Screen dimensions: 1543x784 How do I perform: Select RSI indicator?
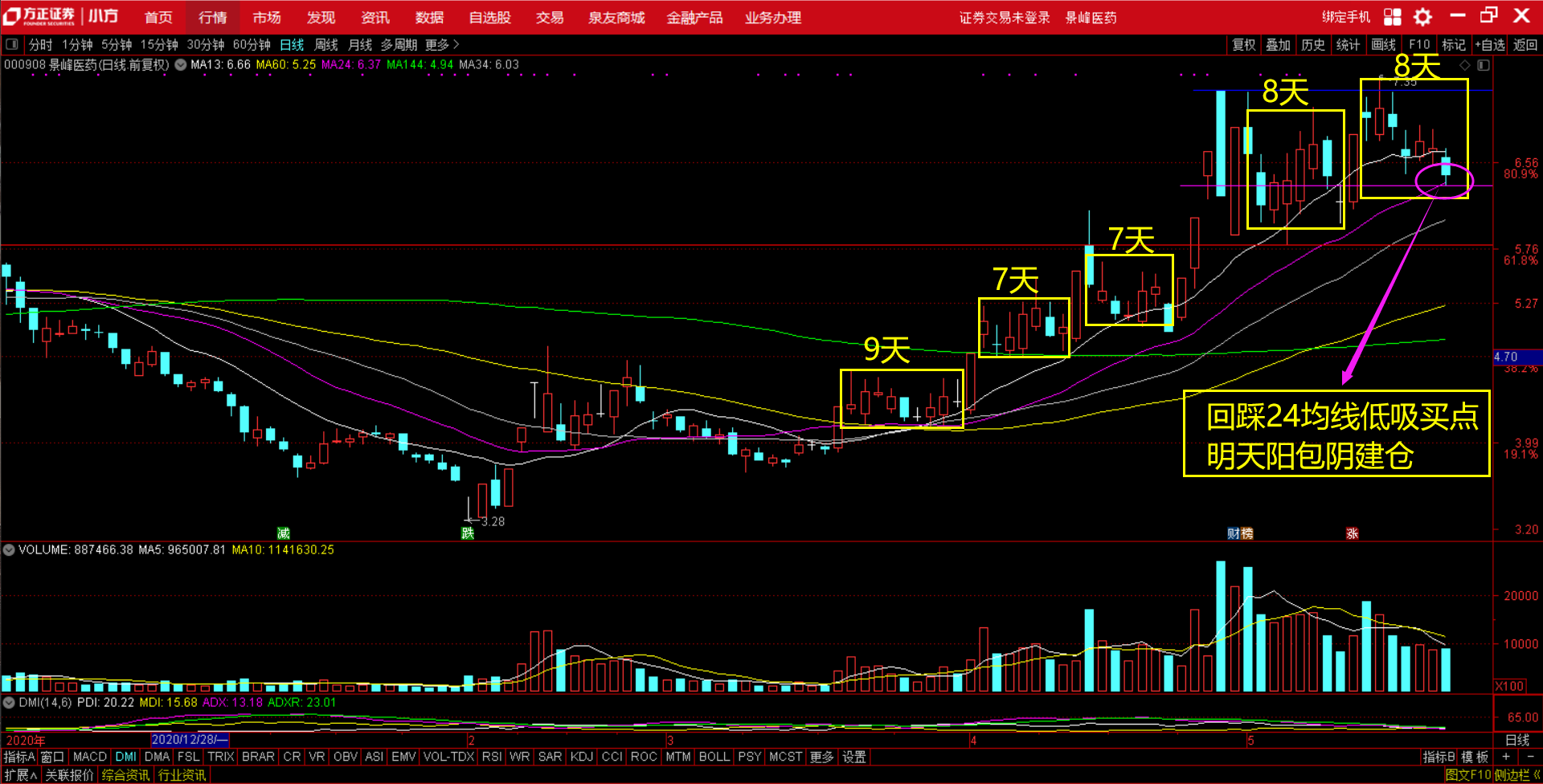[492, 757]
